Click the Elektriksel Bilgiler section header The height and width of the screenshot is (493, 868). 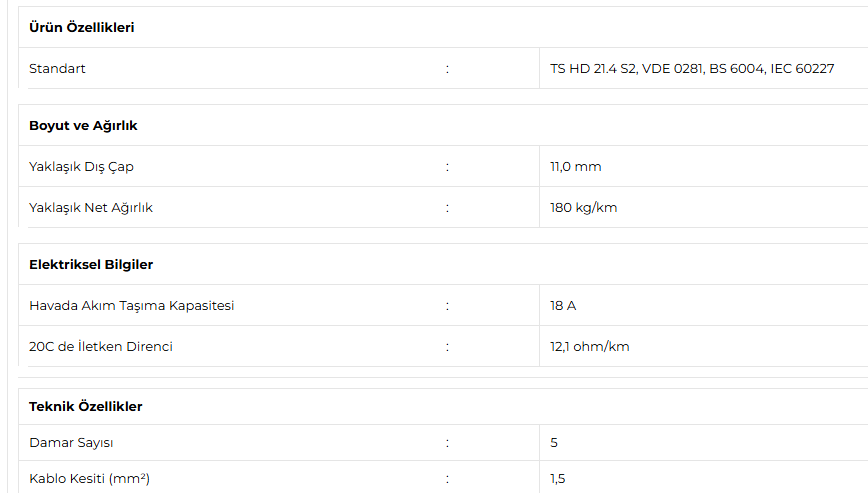[x=91, y=264]
